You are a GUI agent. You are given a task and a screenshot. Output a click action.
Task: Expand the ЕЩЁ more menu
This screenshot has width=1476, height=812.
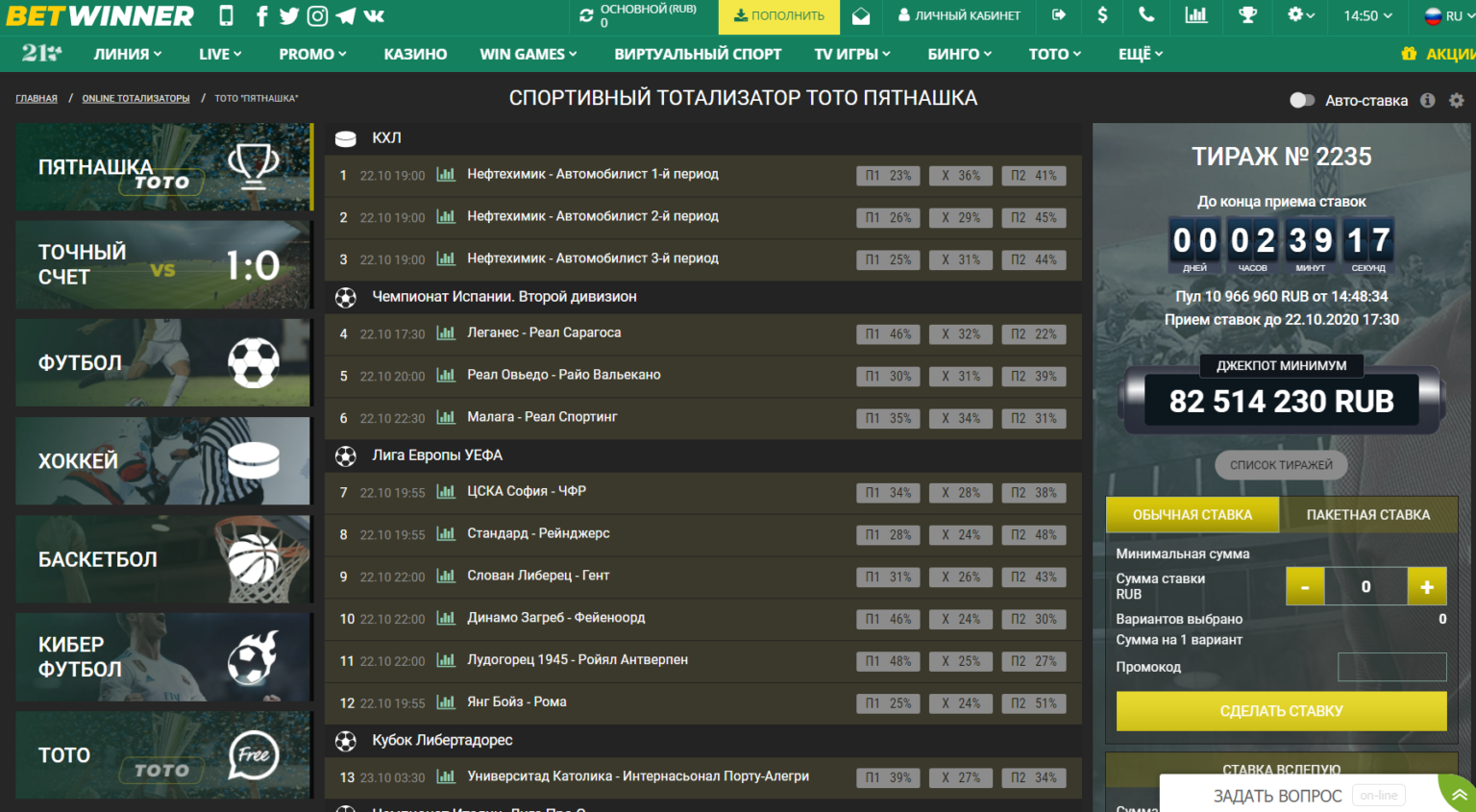pyautogui.click(x=1141, y=54)
